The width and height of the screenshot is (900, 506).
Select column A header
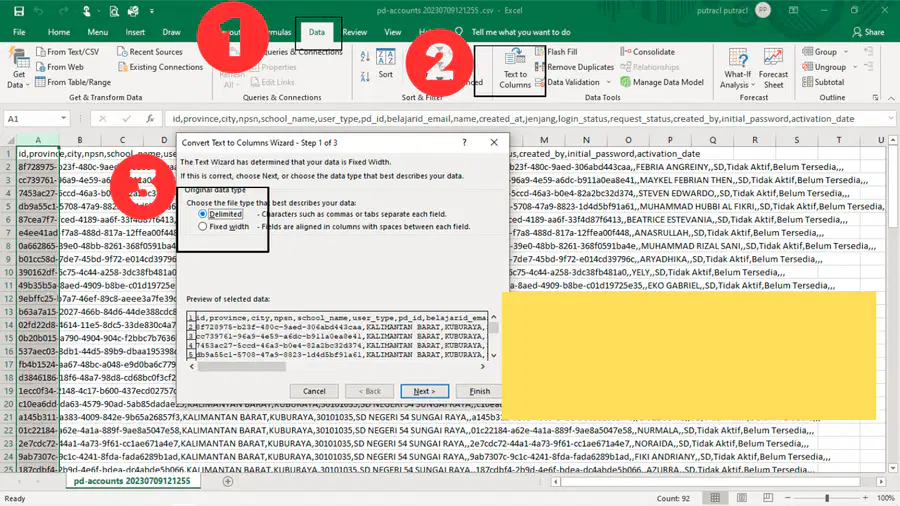pos(38,140)
